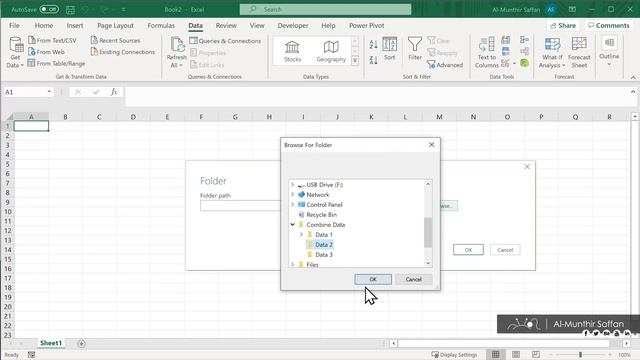Confirm Browse For Folder with OK
Image resolution: width=640 pixels, height=360 pixels.
coord(373,279)
